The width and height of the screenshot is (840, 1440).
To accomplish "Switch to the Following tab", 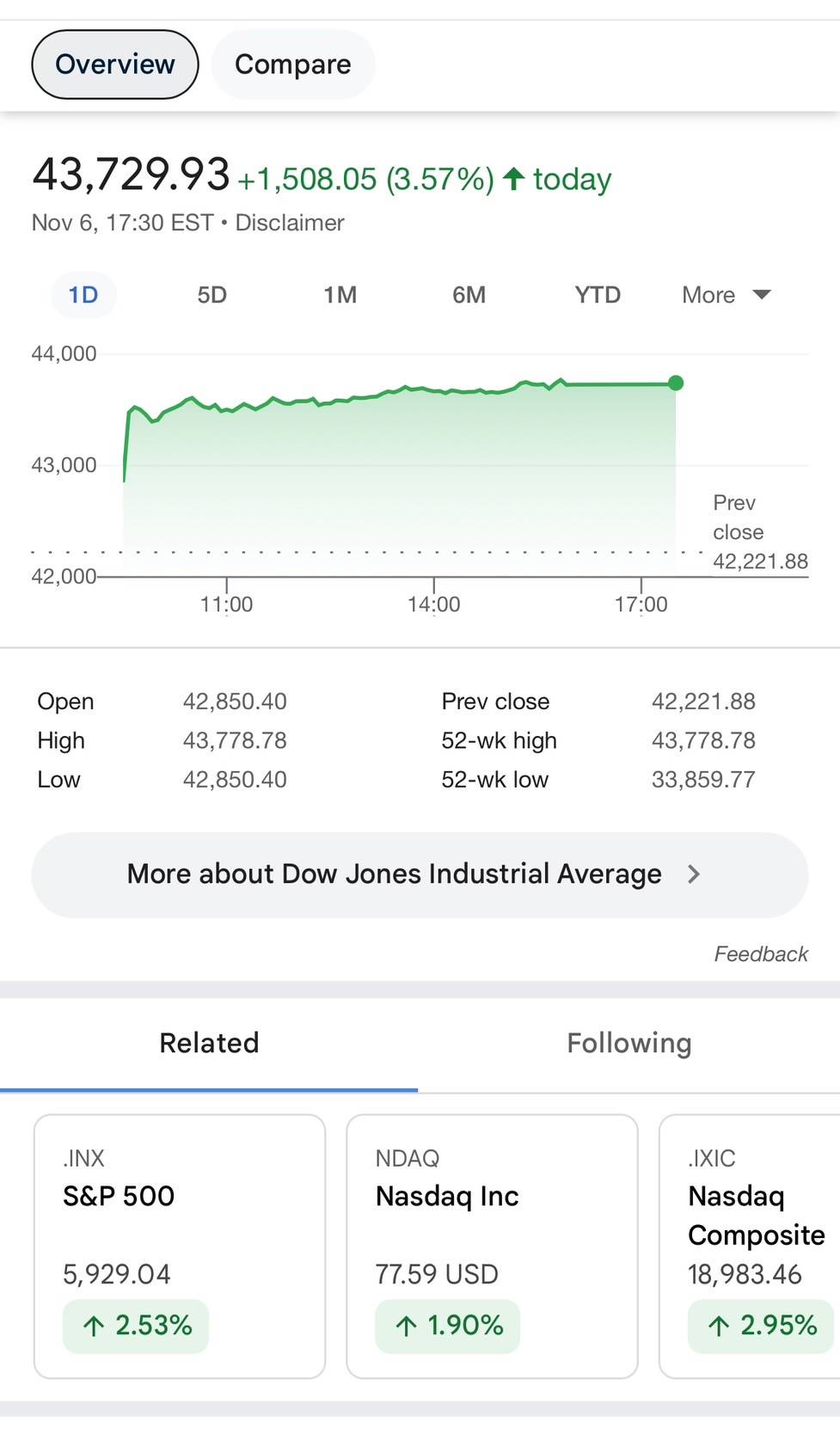I will point(628,1043).
